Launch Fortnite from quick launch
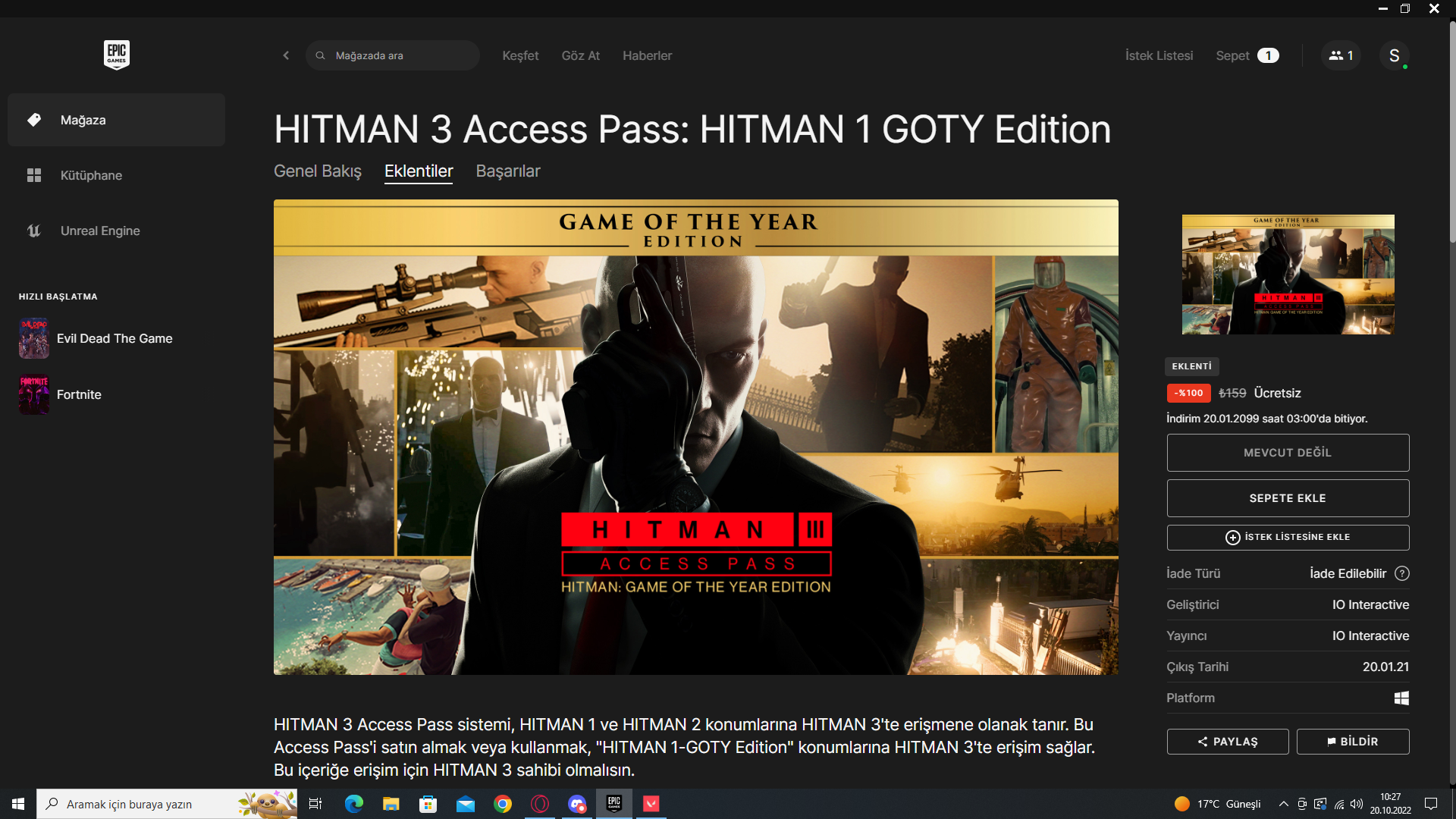 point(78,394)
